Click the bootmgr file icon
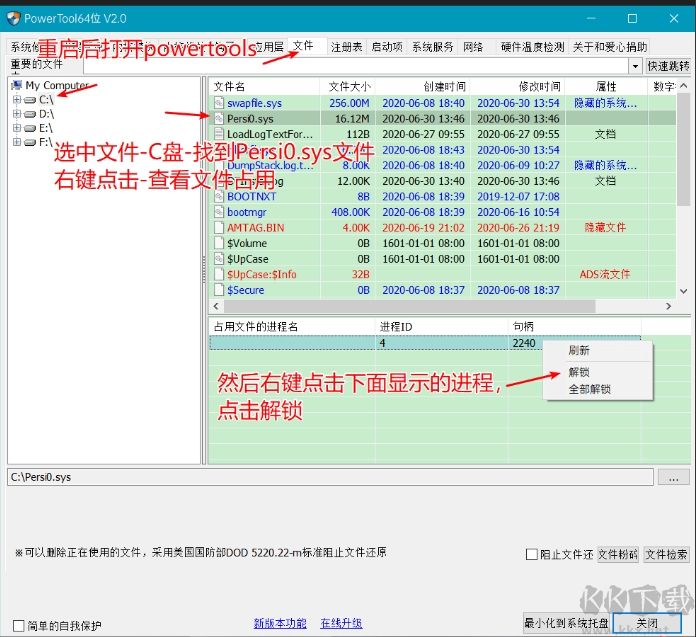The width and height of the screenshot is (696, 637). pyautogui.click(x=218, y=212)
